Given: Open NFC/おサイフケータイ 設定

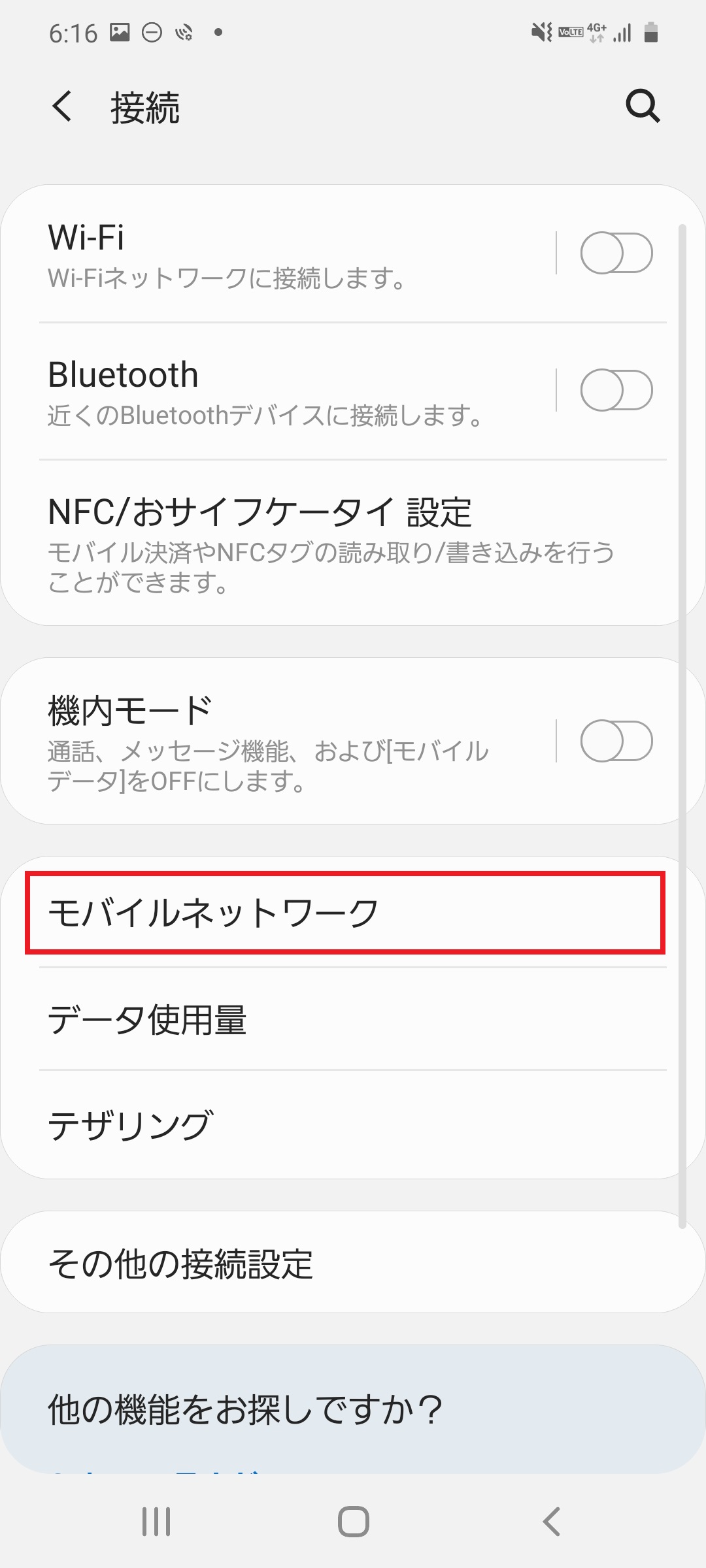Looking at the screenshot, I should (260, 513).
